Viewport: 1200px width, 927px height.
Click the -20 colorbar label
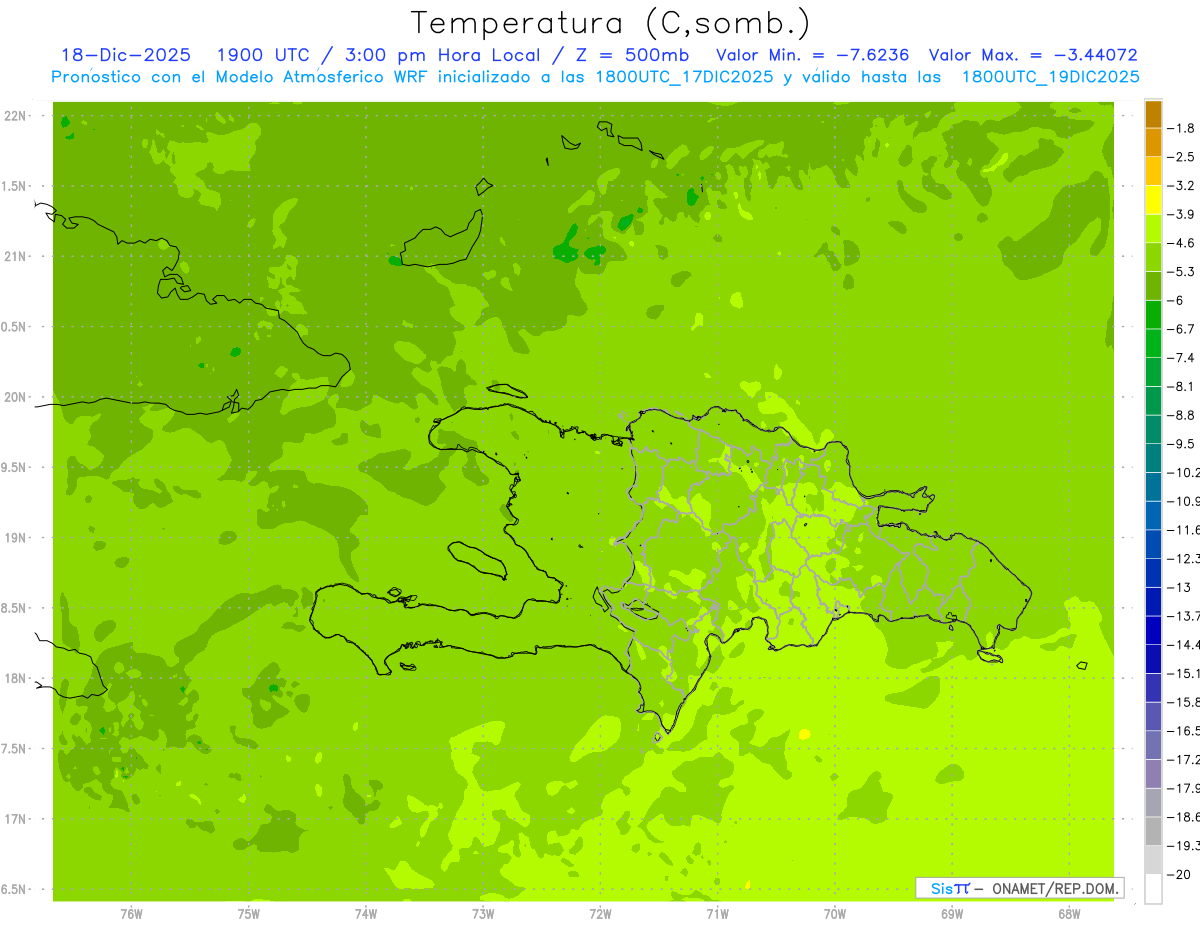pyautogui.click(x=1179, y=874)
